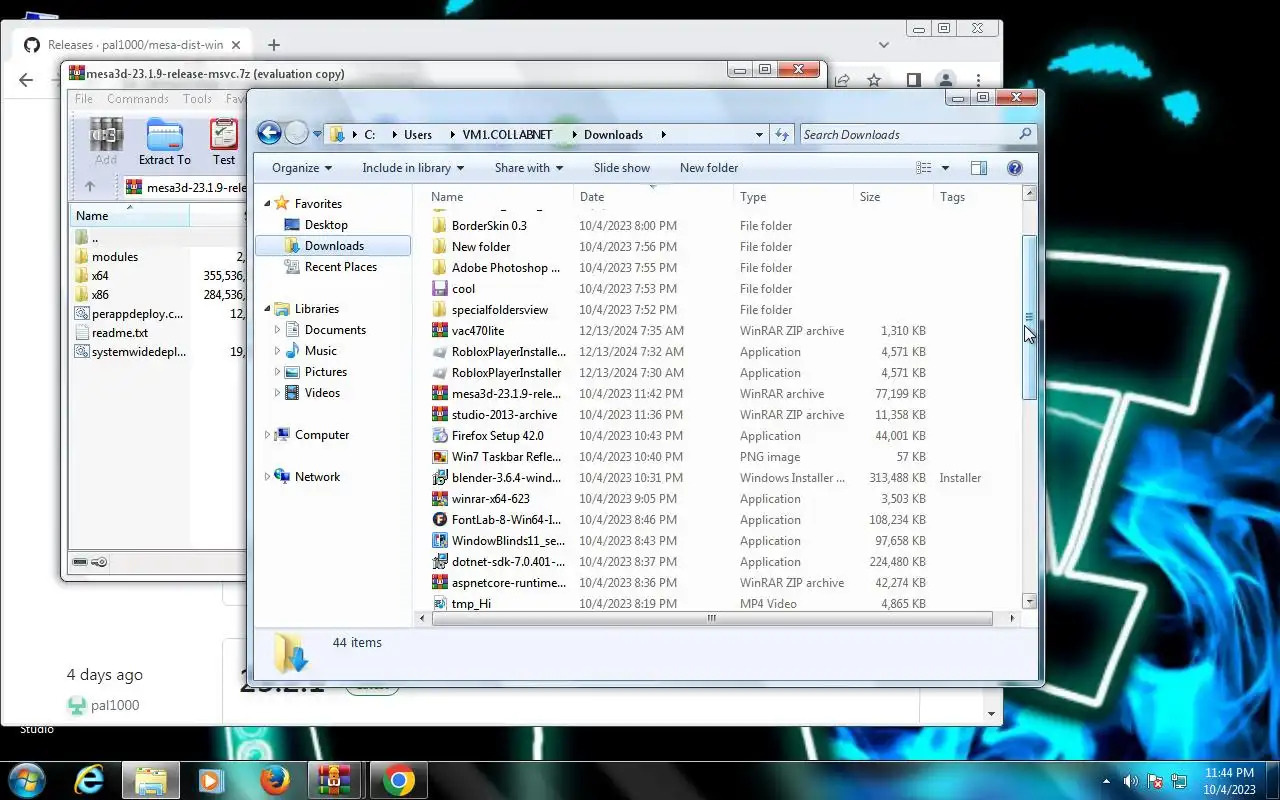1280x800 pixels.
Task: Open the view options dropdown arrow
Action: tap(945, 168)
